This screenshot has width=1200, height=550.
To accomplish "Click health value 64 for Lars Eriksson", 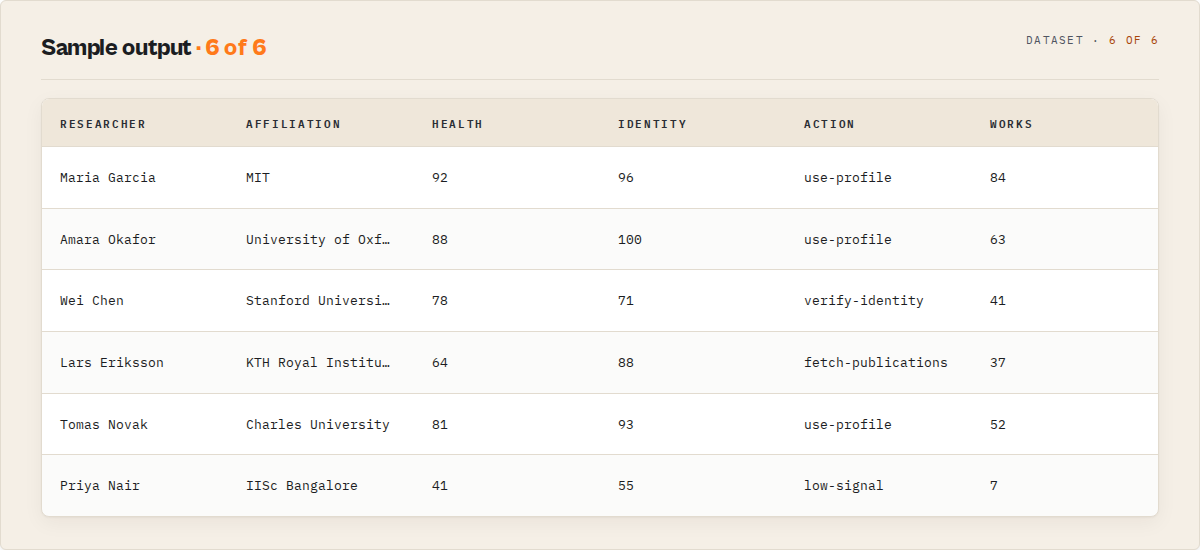I will coord(440,363).
